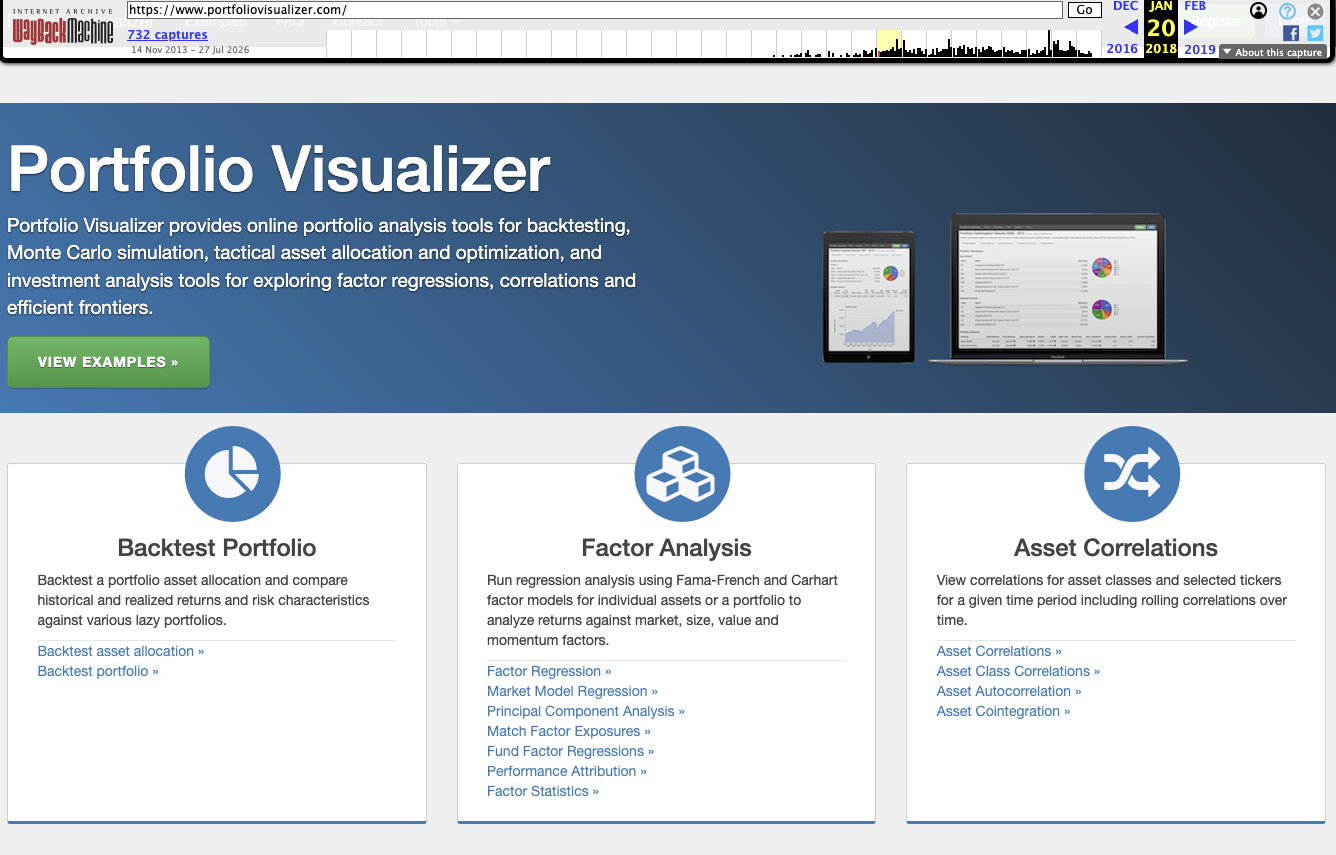
Task: Open the Asset Class Correlations link
Action: (x=1018, y=671)
